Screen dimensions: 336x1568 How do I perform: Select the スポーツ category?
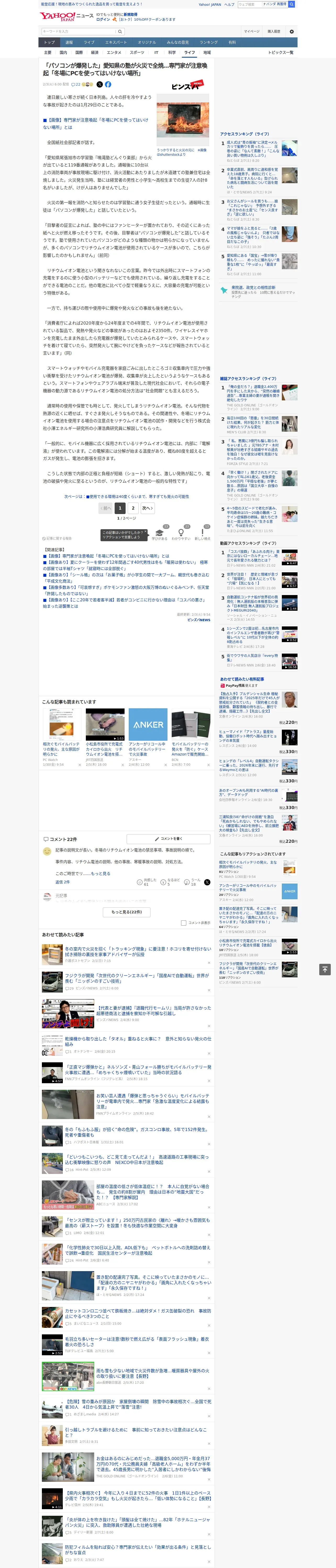click(137, 52)
